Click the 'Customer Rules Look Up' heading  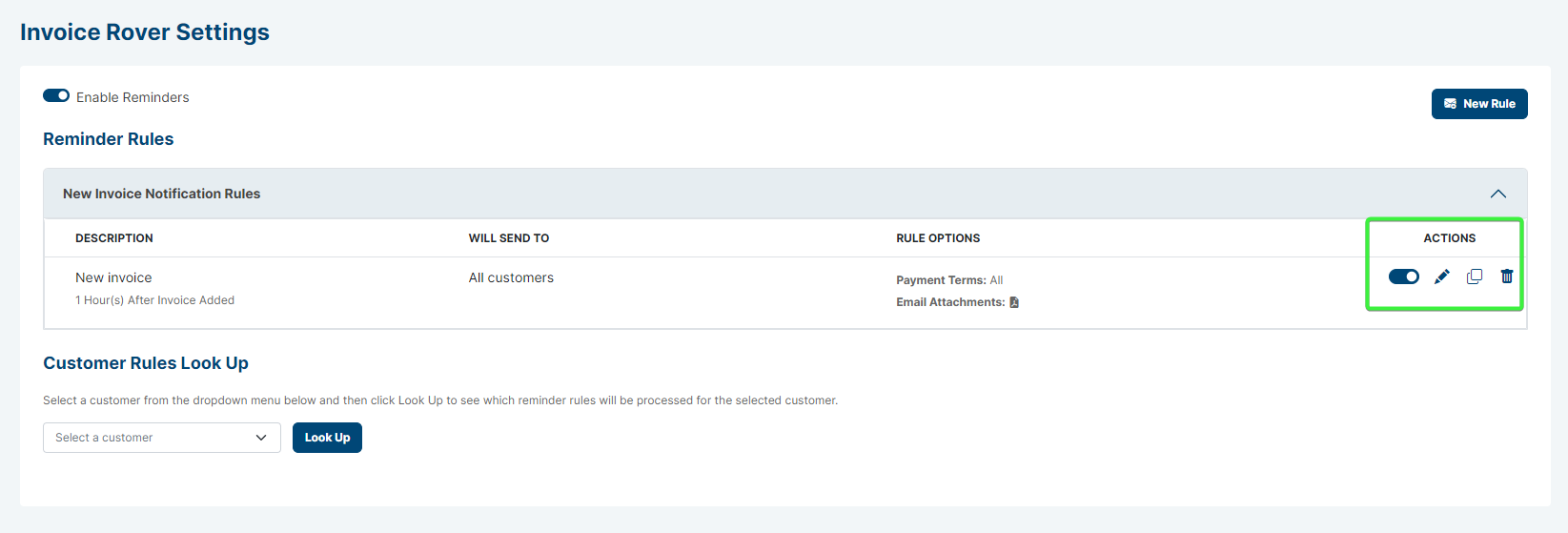coord(146,363)
